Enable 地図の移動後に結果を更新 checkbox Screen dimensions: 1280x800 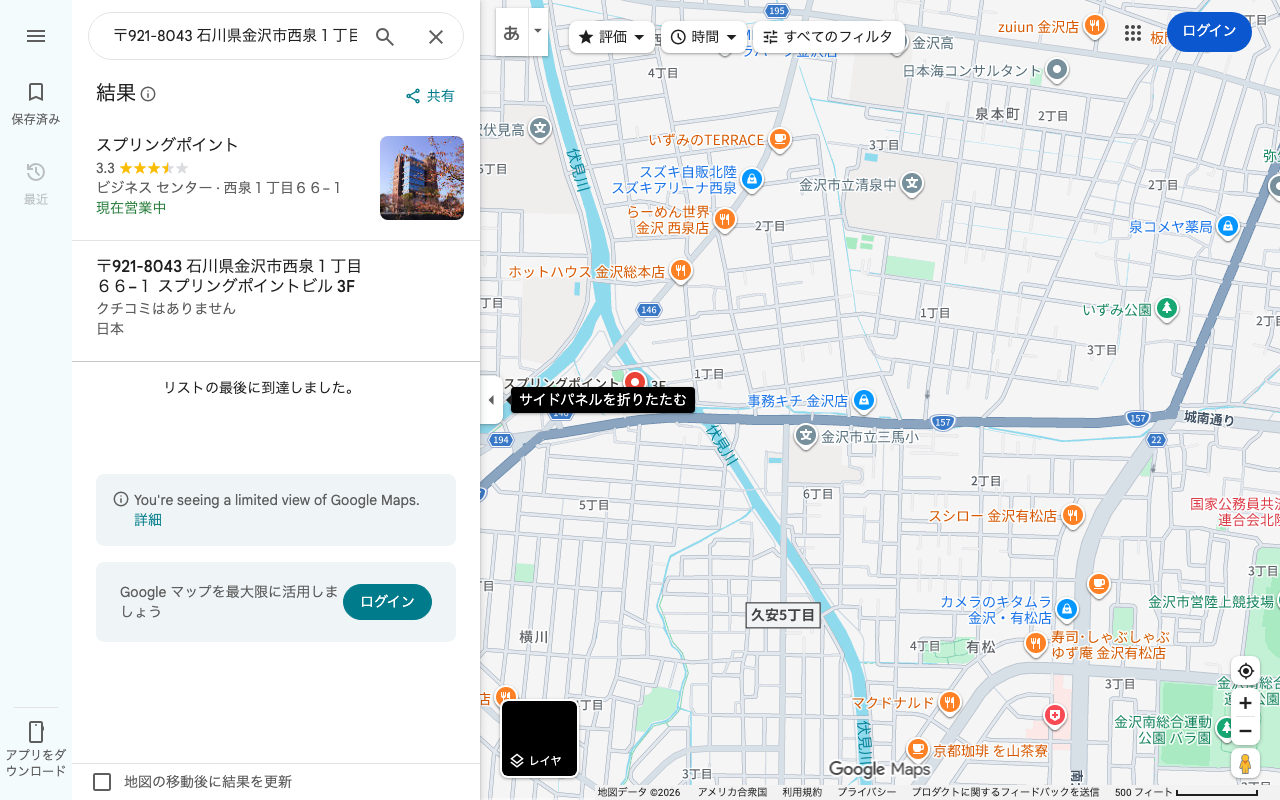[102, 782]
